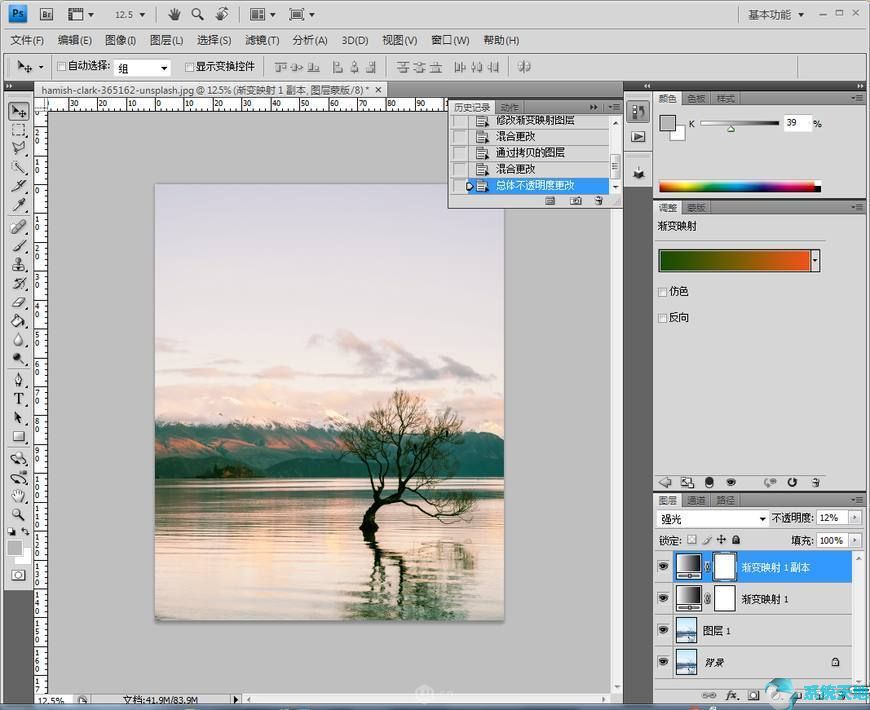Select the Eraser tool
Image resolution: width=870 pixels, height=710 pixels.
tap(18, 302)
